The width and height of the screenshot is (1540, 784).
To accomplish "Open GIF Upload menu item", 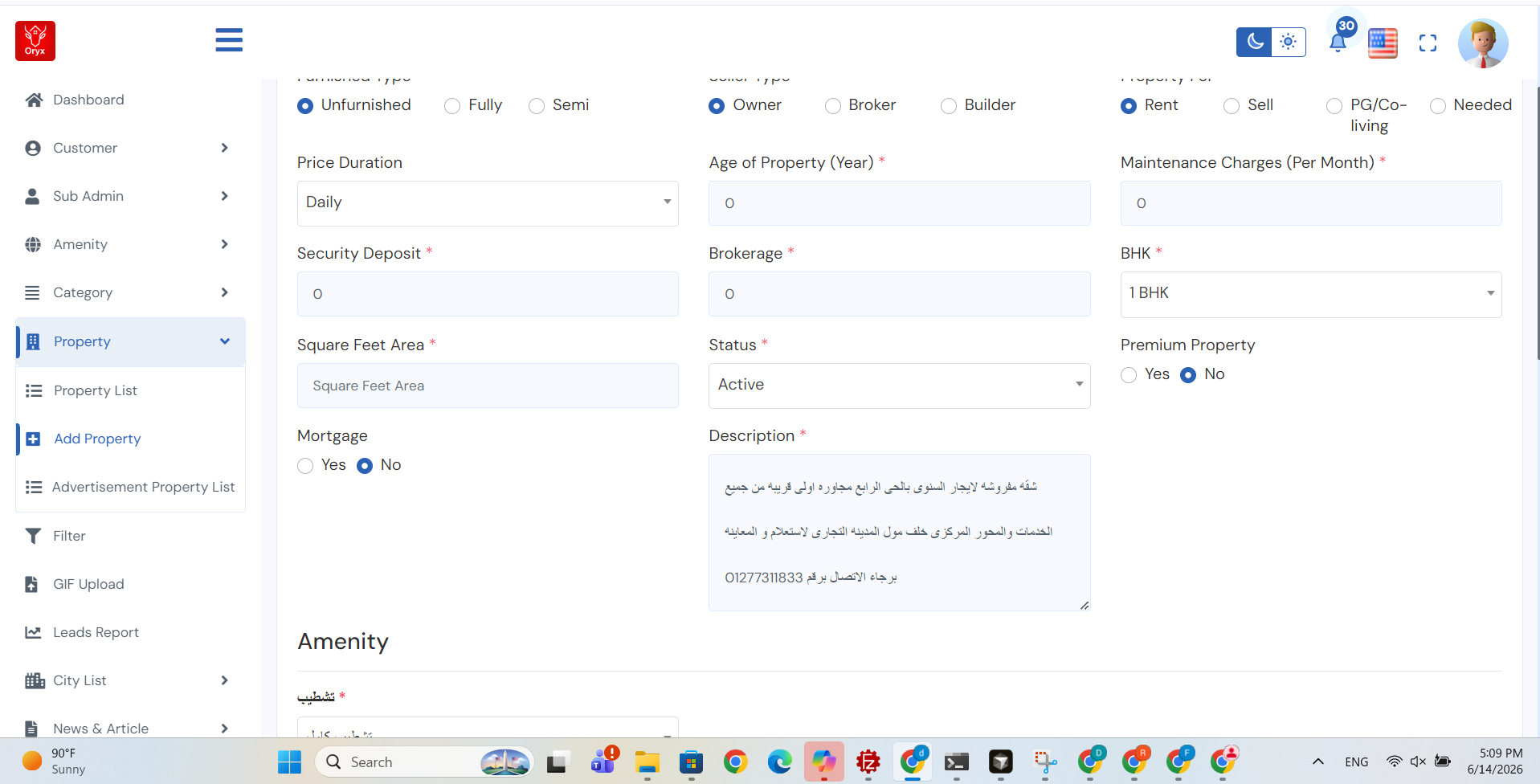I will [88, 584].
